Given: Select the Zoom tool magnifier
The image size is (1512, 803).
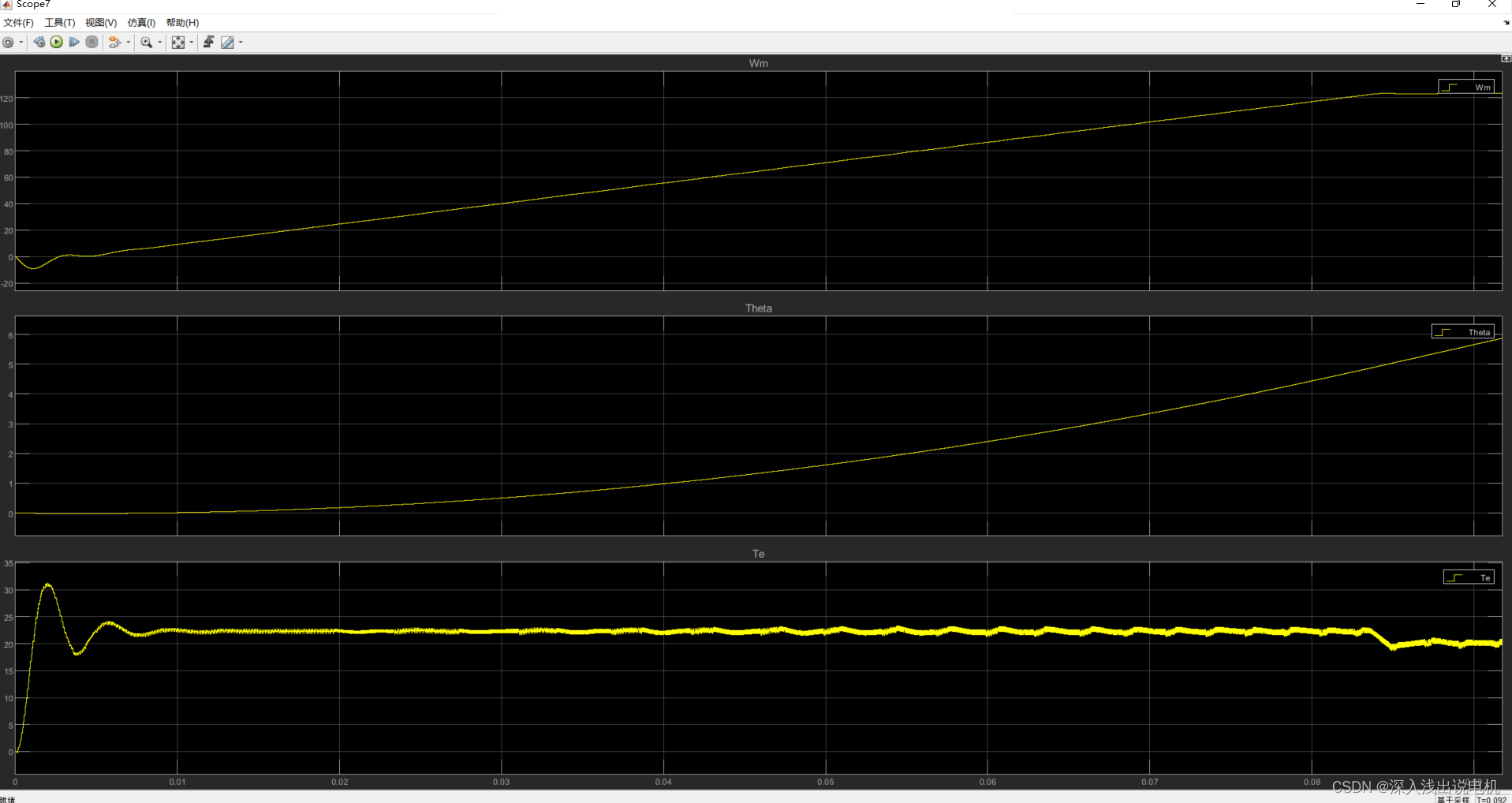Looking at the screenshot, I should pos(146,43).
